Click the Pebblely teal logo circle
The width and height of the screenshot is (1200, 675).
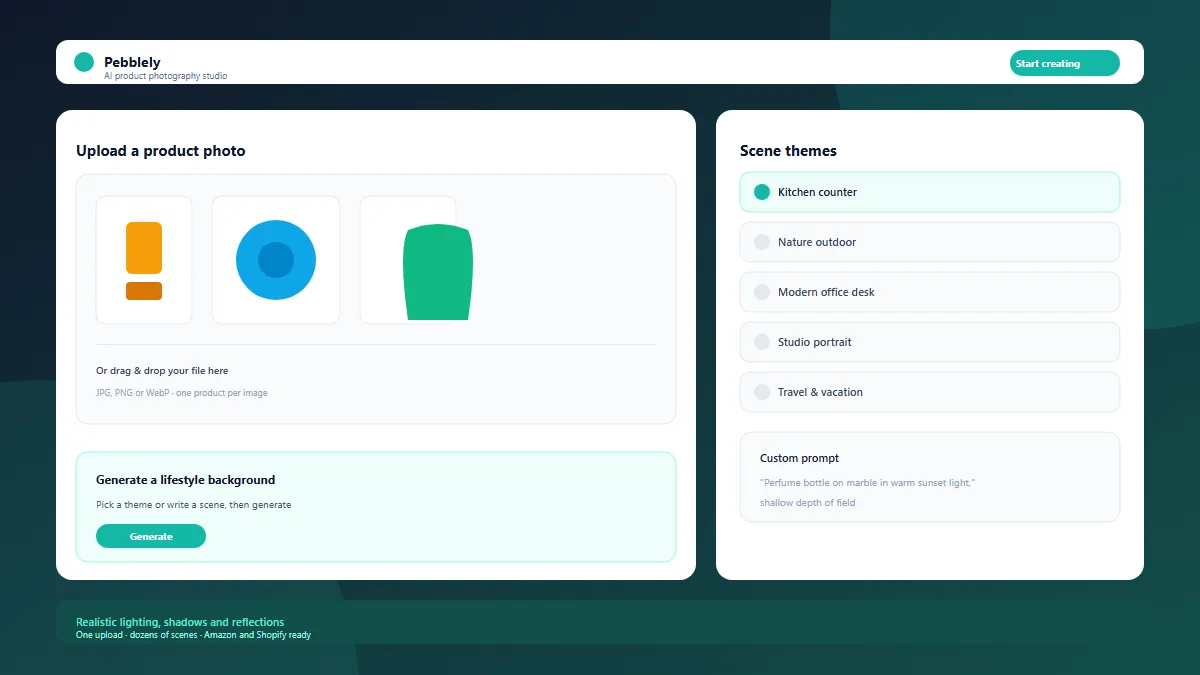pyautogui.click(x=84, y=62)
